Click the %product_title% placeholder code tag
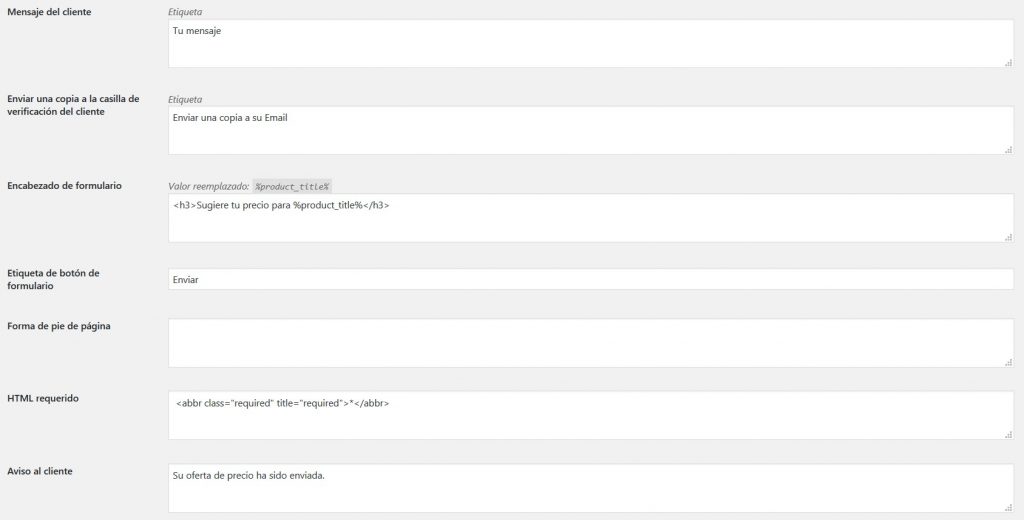 [x=292, y=186]
